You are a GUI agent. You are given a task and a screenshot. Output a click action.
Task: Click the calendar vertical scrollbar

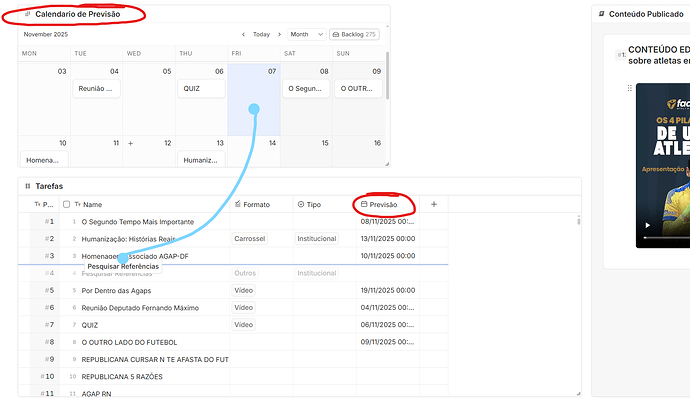pos(387,76)
